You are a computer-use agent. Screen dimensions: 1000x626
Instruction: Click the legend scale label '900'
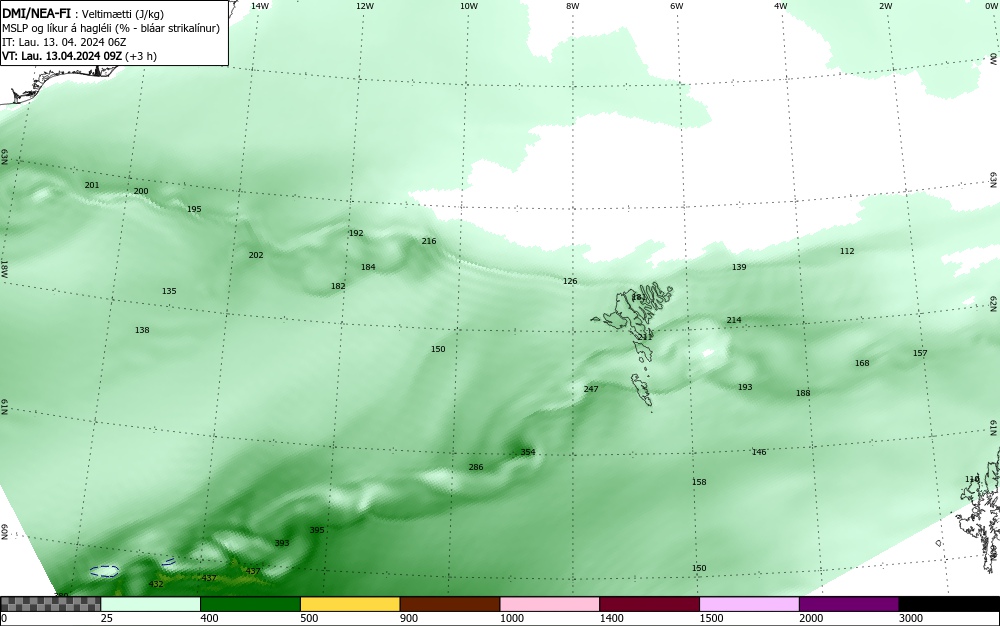[409, 618]
